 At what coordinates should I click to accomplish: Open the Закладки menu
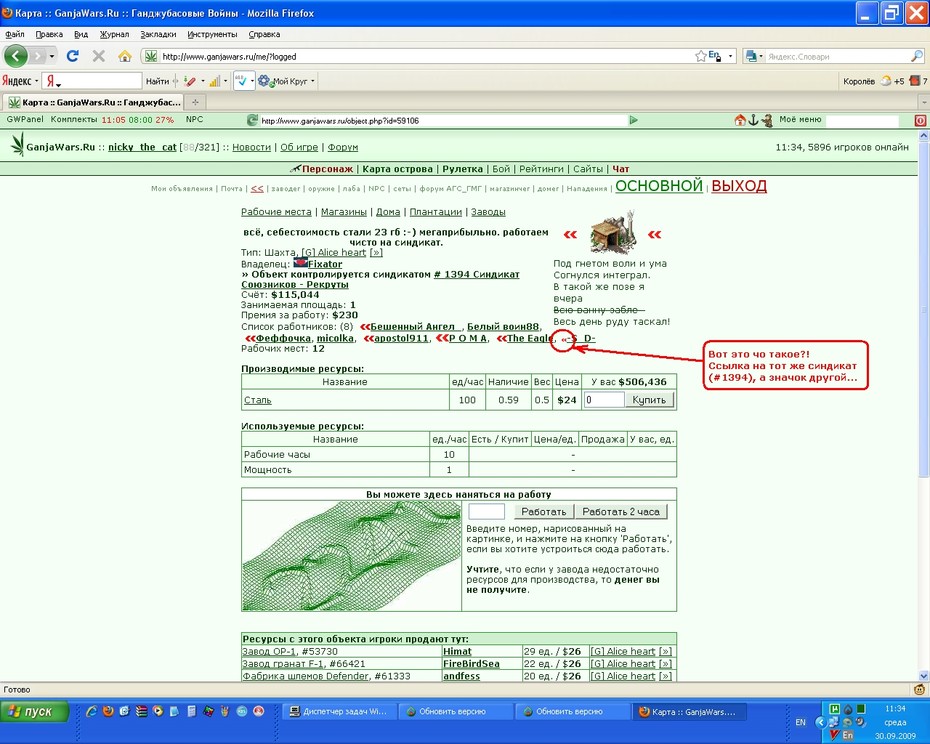coord(158,34)
